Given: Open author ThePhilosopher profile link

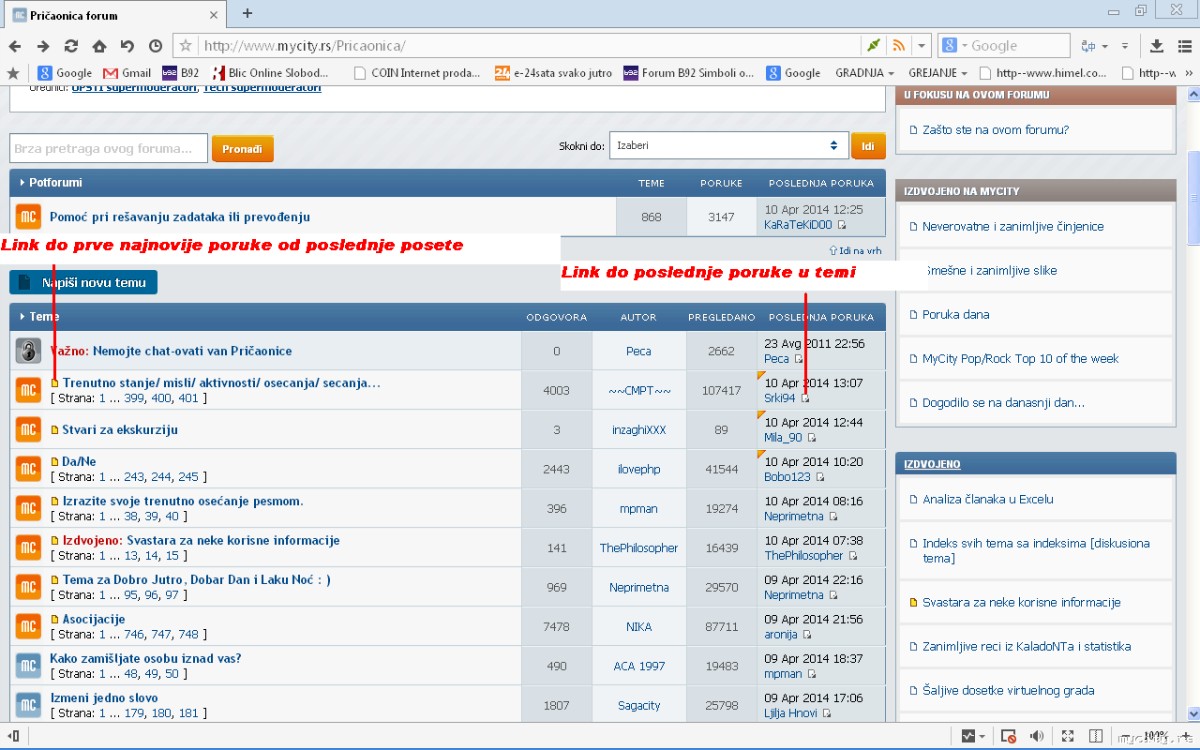Looking at the screenshot, I should click(x=639, y=548).
